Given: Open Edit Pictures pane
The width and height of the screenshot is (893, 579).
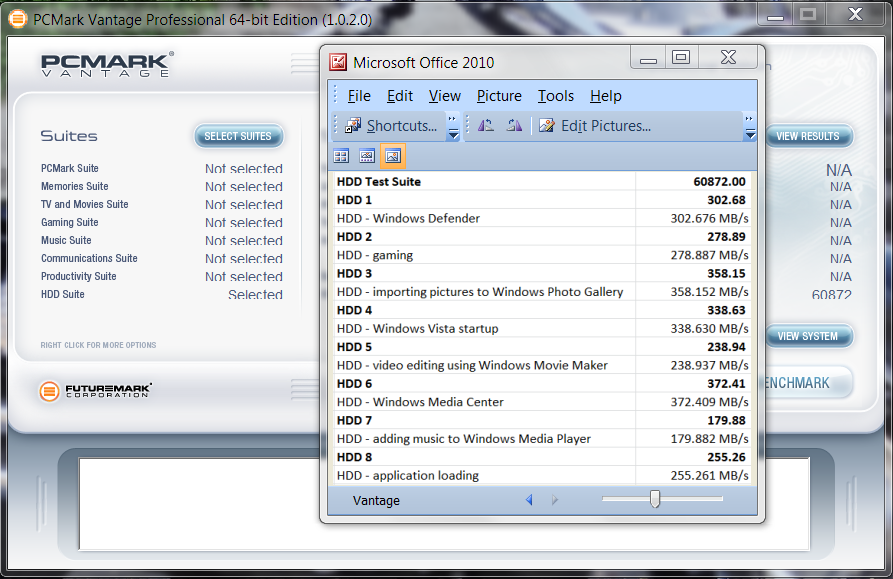Looking at the screenshot, I should [595, 126].
